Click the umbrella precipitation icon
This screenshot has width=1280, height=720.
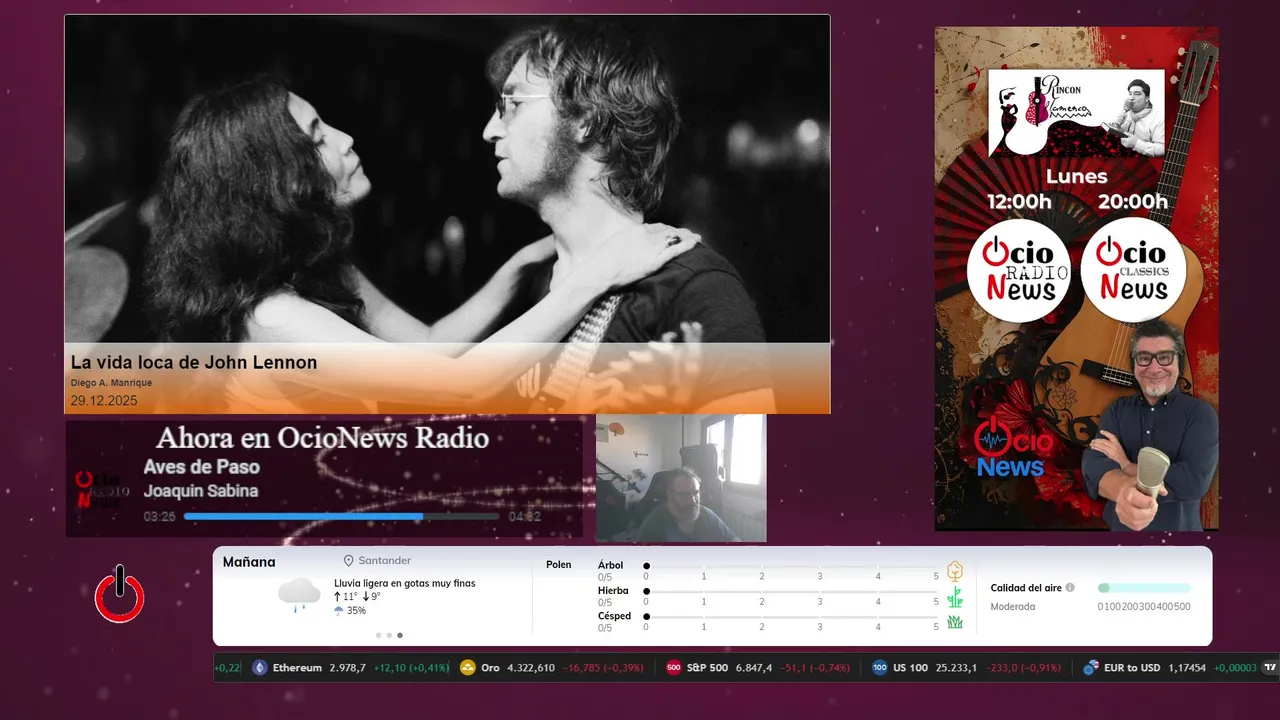pyautogui.click(x=339, y=610)
